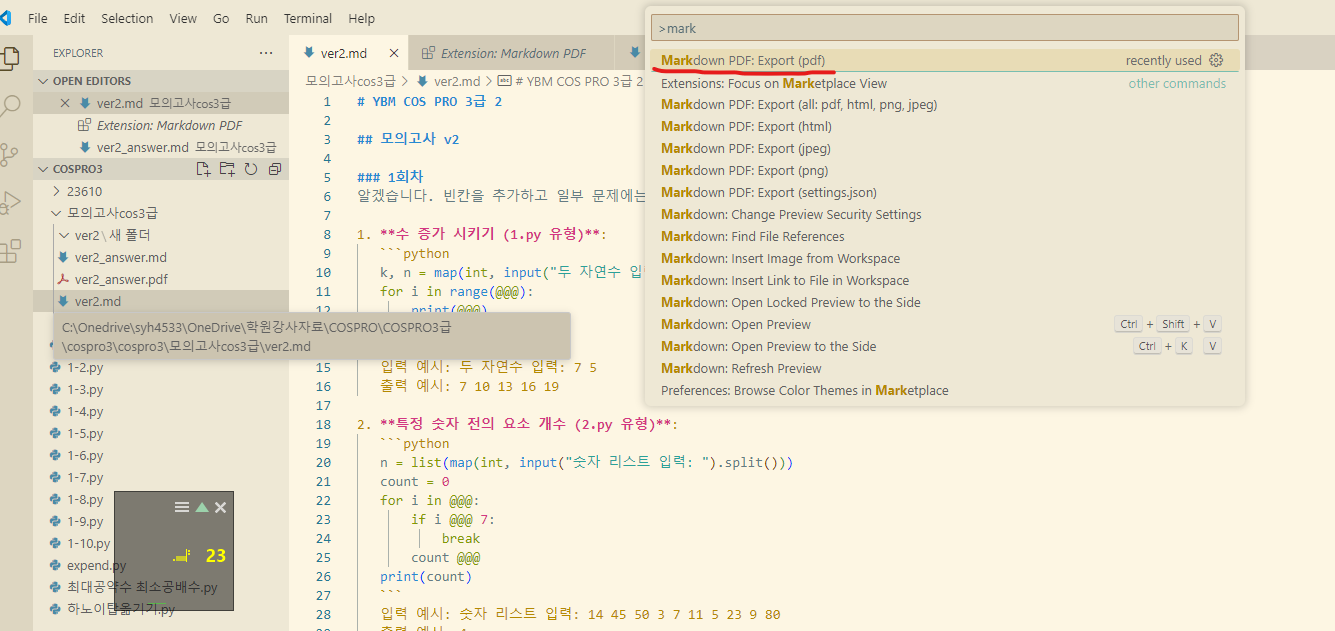Viewport: 1335px width, 631px height.
Task: Close the small overlay widget with X
Action: (221, 507)
